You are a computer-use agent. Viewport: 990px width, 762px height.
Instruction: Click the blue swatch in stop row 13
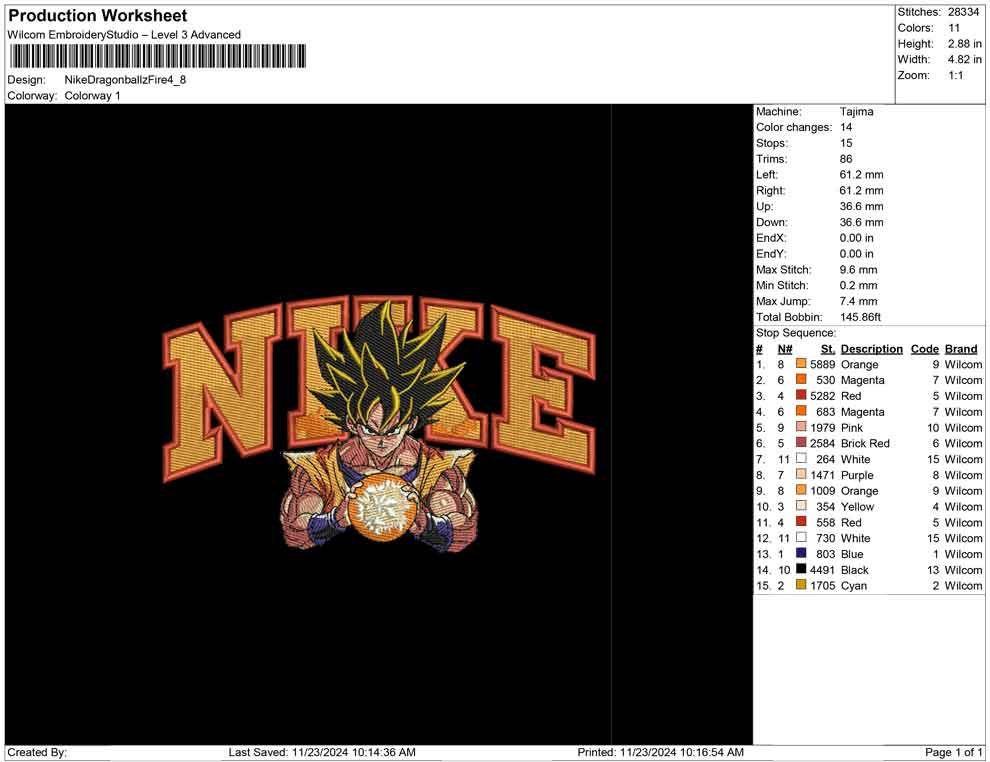pos(801,553)
